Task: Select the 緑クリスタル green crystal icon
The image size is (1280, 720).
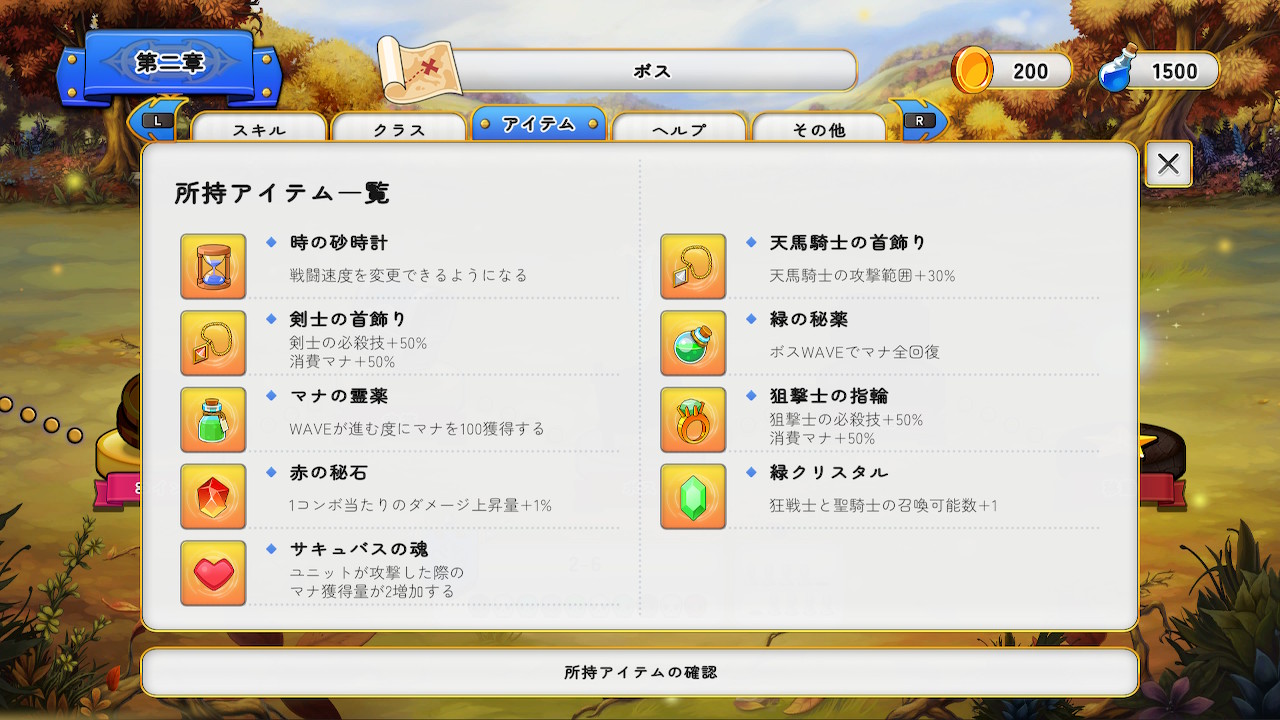Action: (x=693, y=496)
